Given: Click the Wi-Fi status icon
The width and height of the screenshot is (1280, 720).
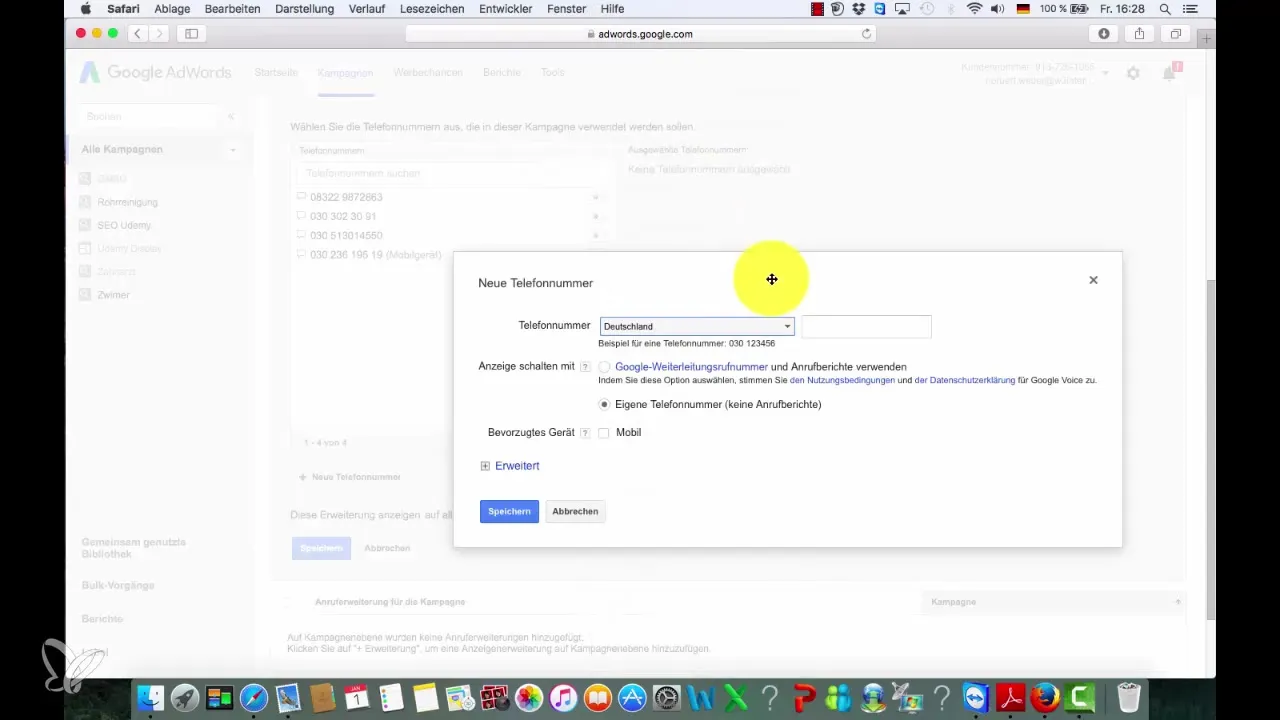Looking at the screenshot, I should pos(974,9).
